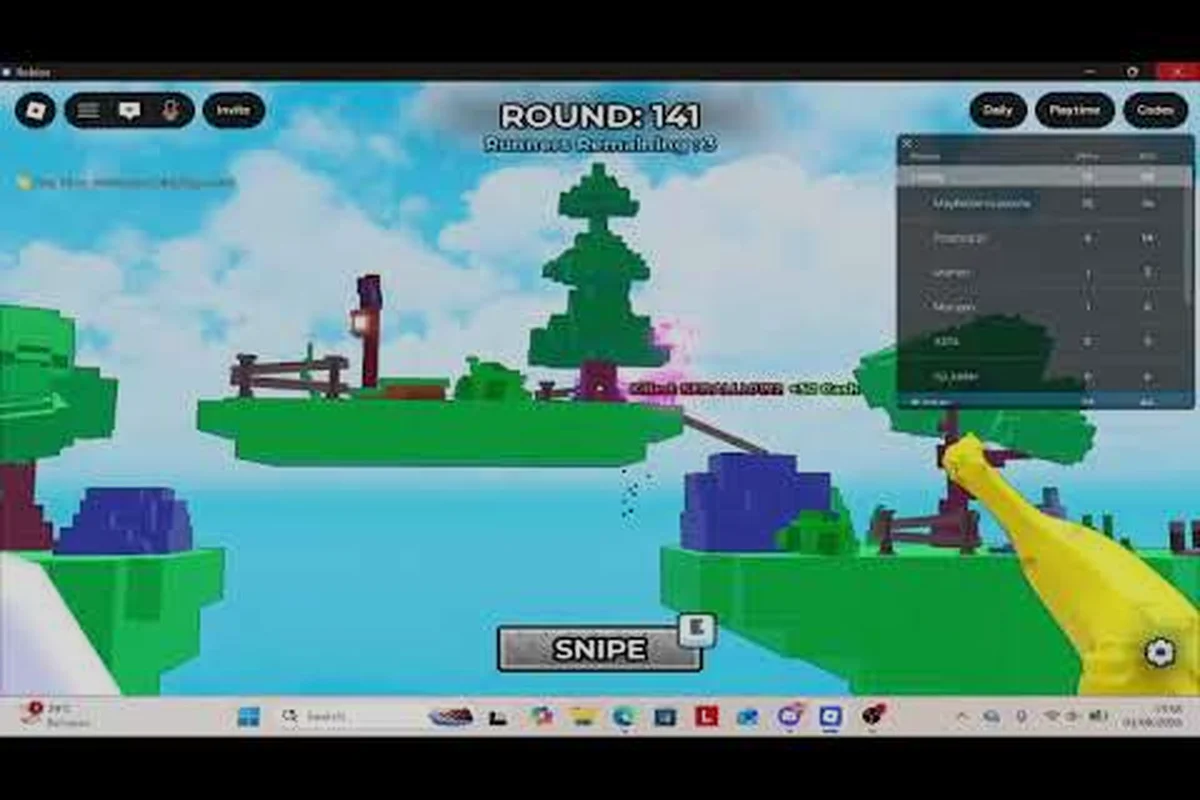Open the hamburger list icon
The width and height of the screenshot is (1200, 800).
(x=88, y=110)
